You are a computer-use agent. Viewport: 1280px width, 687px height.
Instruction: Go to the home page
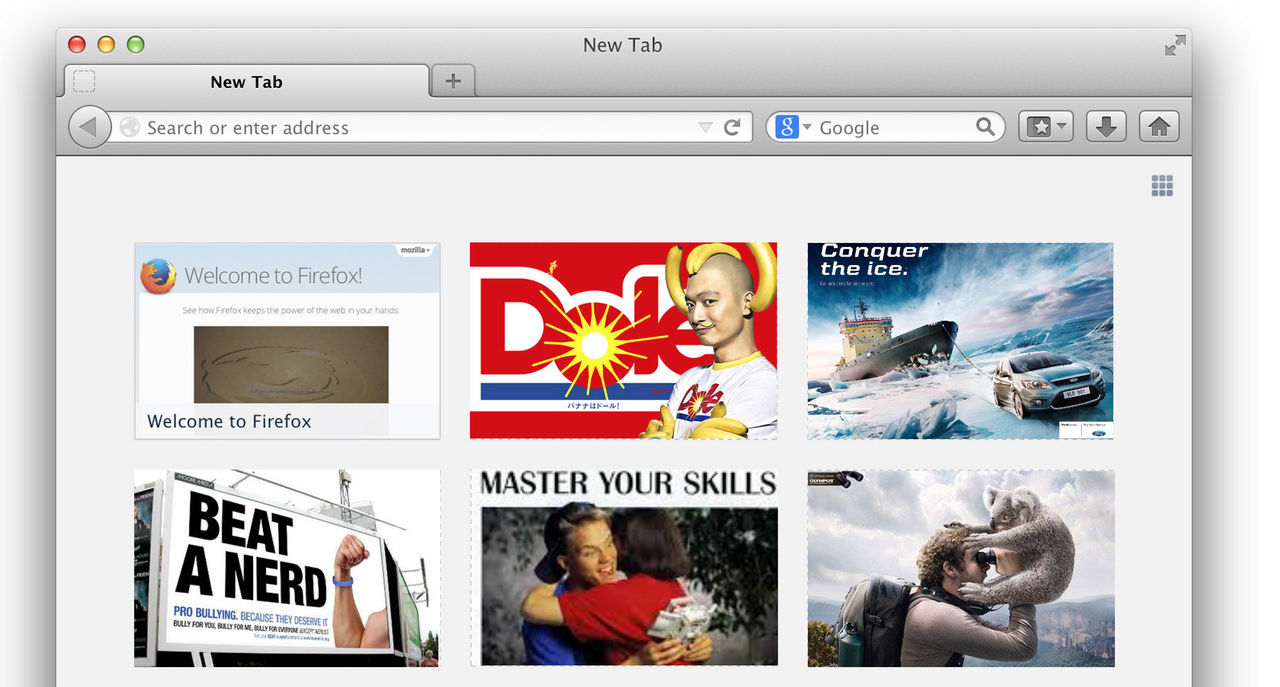1158,126
